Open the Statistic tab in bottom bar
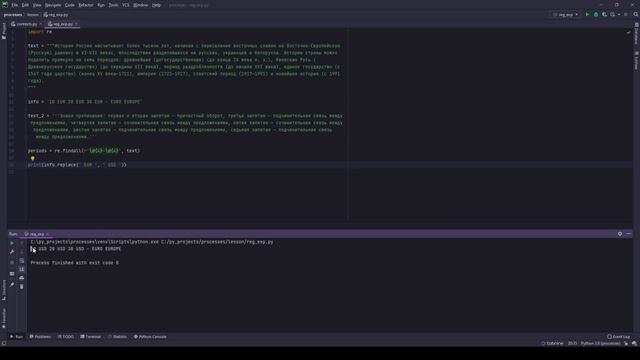The width and height of the screenshot is (640, 360). point(118,337)
